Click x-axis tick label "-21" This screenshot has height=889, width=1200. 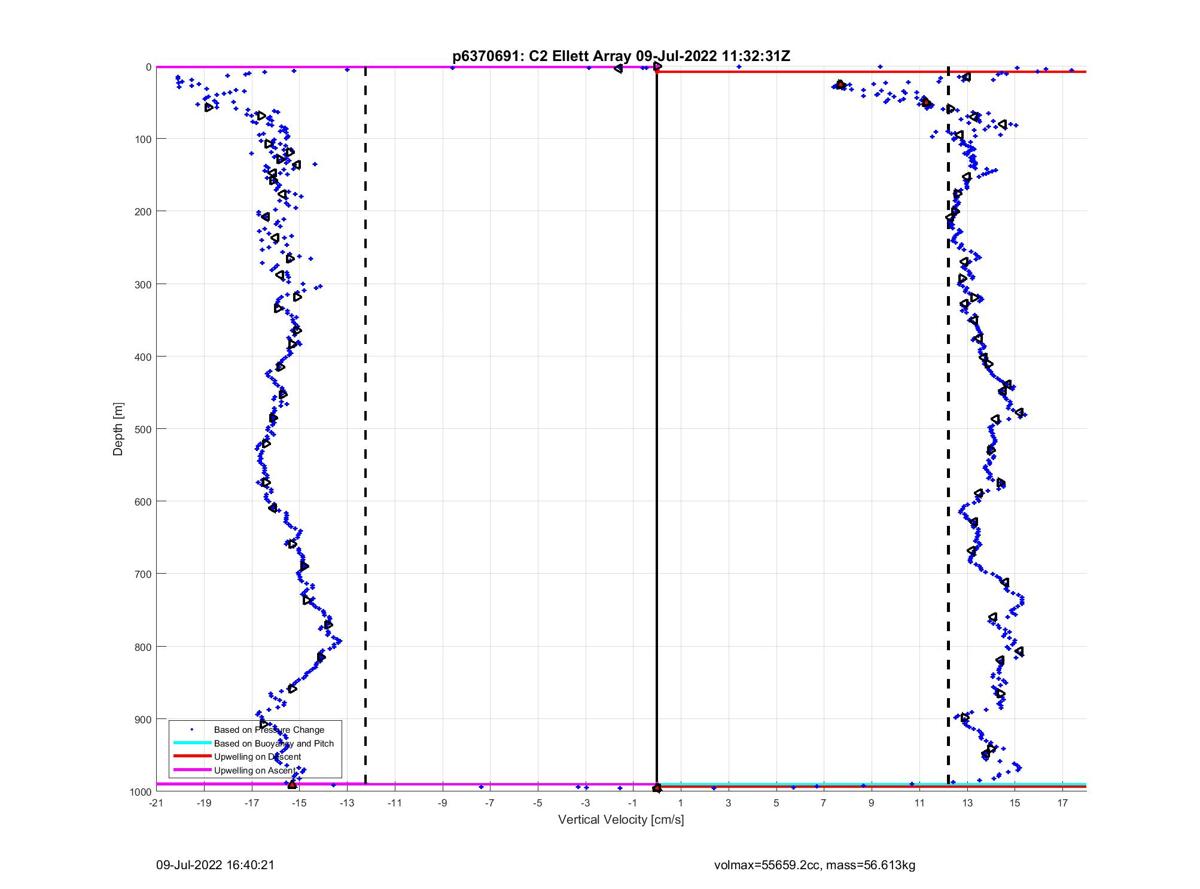point(155,802)
